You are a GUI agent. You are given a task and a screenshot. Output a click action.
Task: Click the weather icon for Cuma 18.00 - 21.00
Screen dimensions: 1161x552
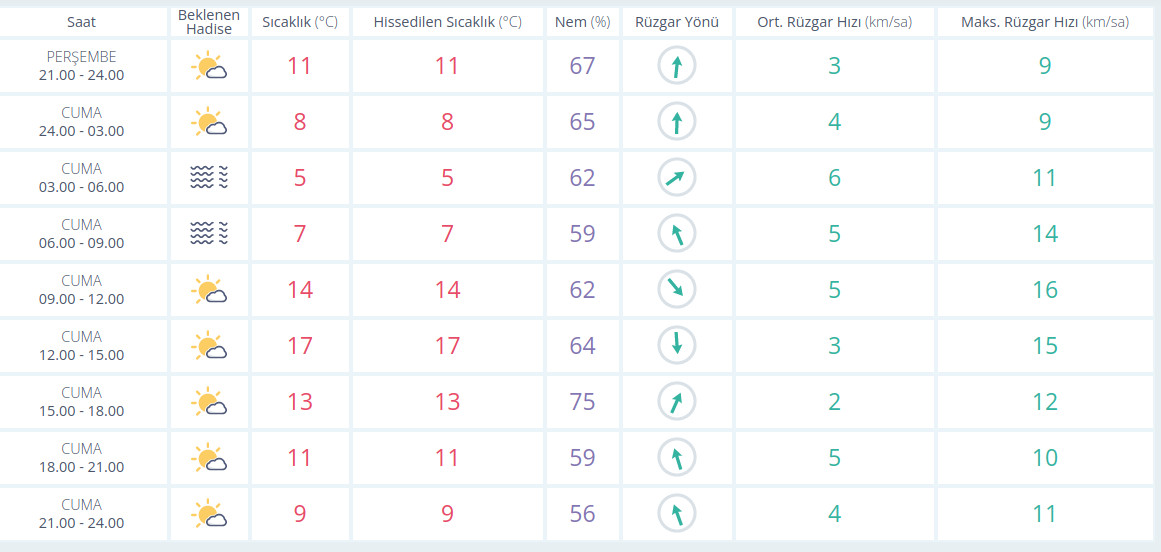click(x=209, y=458)
